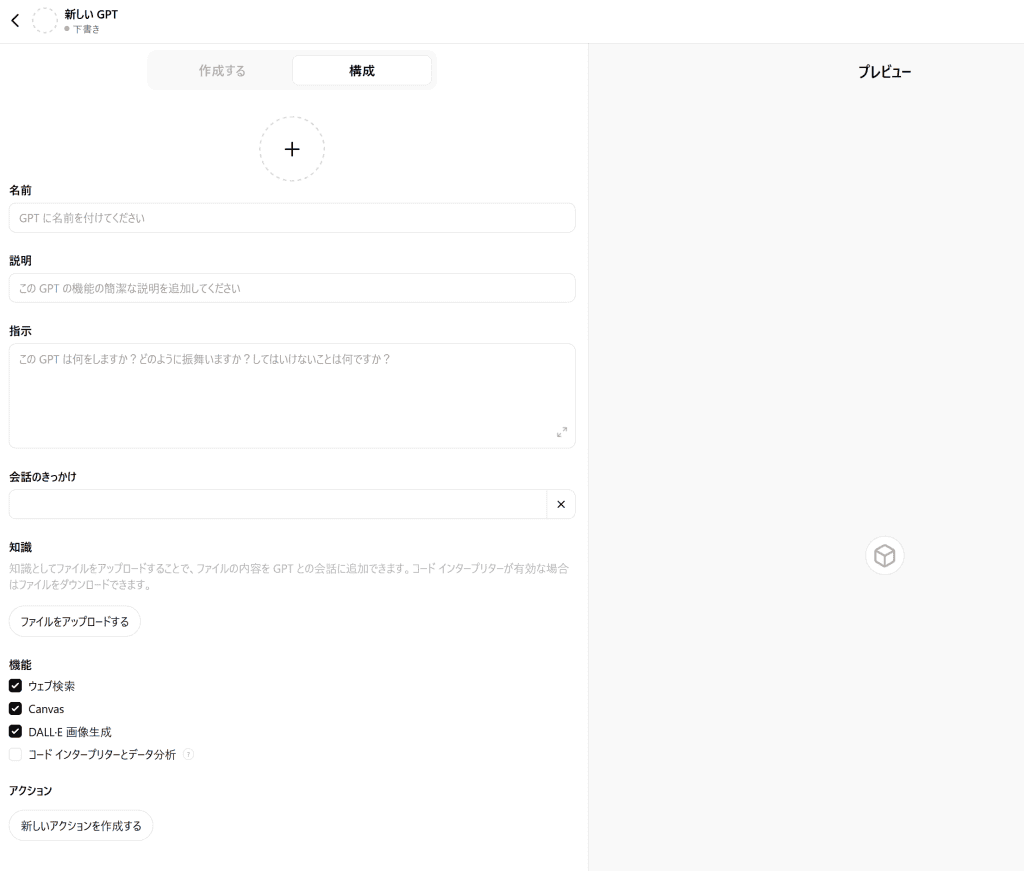Viewport: 1024px width, 871px height.
Task: Click 新しいアクションを作成する button
Action: [81, 826]
